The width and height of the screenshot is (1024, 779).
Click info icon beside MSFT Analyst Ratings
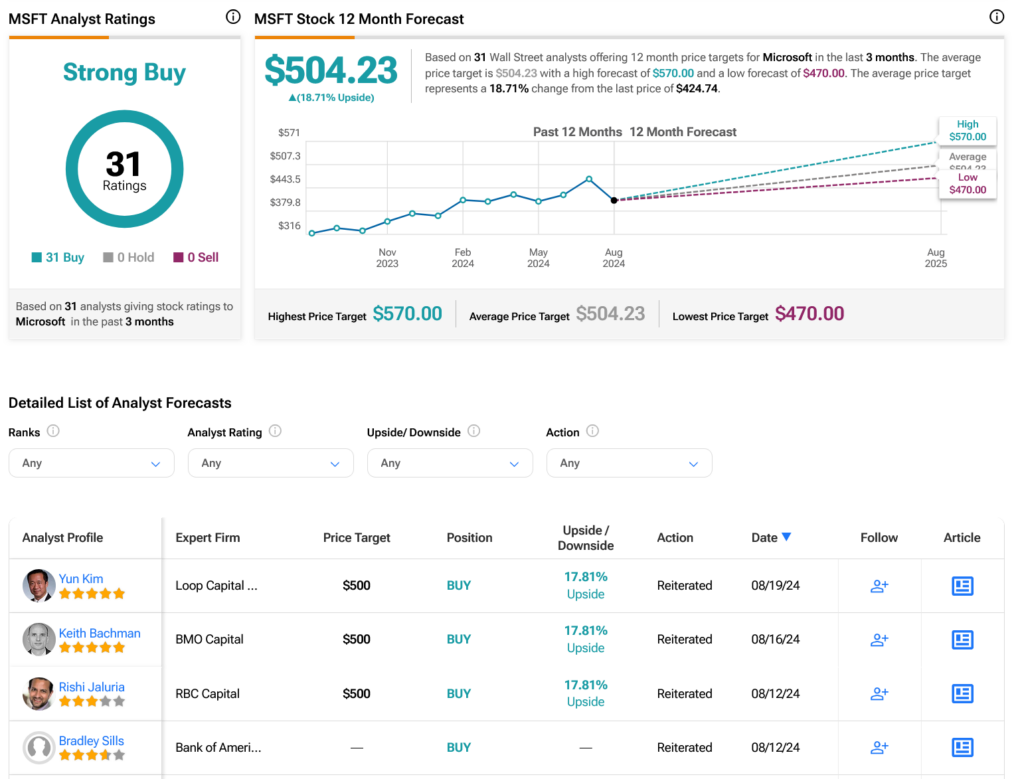point(233,17)
